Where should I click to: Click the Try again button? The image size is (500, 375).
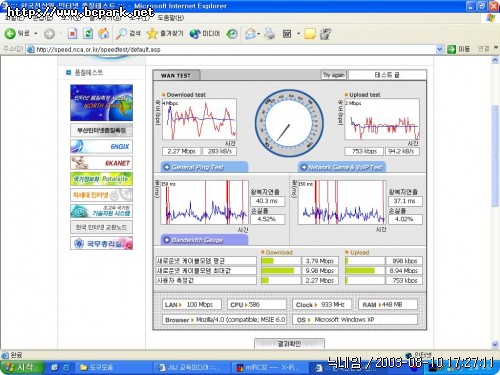tap(333, 75)
